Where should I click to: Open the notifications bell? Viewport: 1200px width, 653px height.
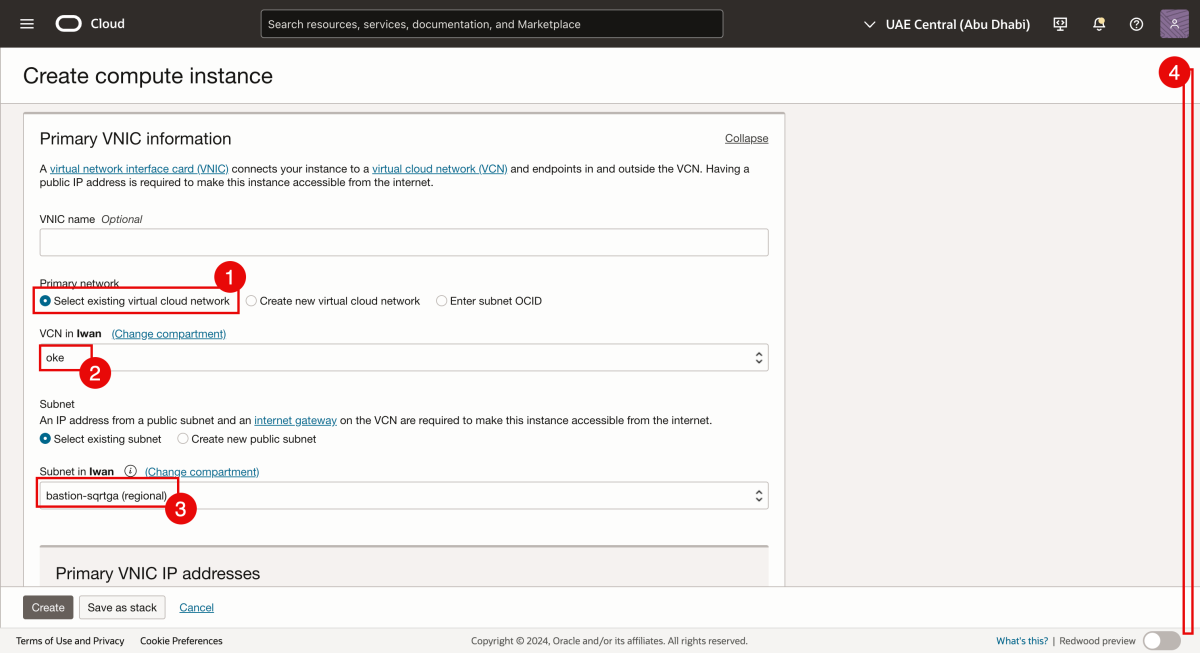(x=1097, y=23)
